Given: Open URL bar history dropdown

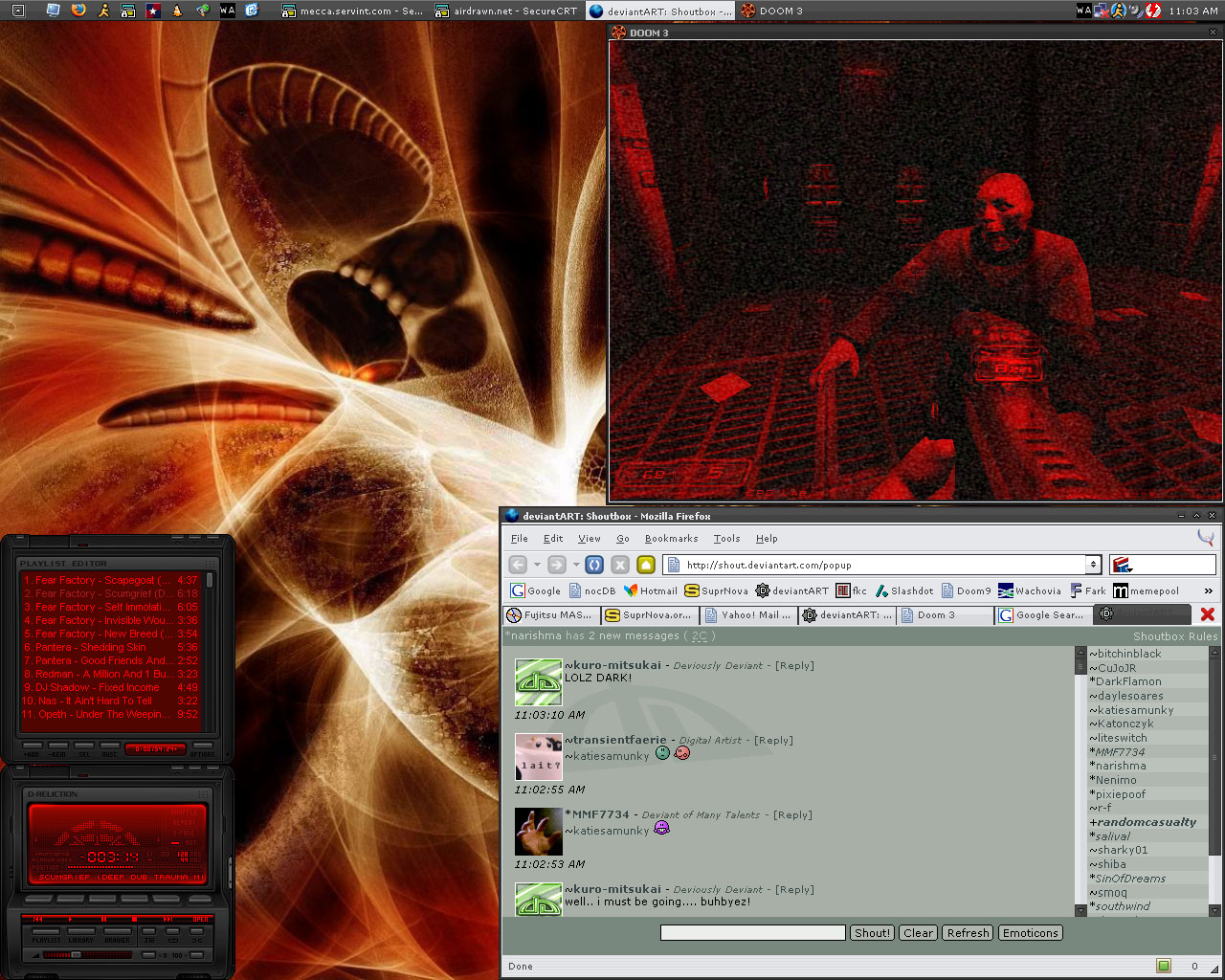Looking at the screenshot, I should click(x=1093, y=565).
